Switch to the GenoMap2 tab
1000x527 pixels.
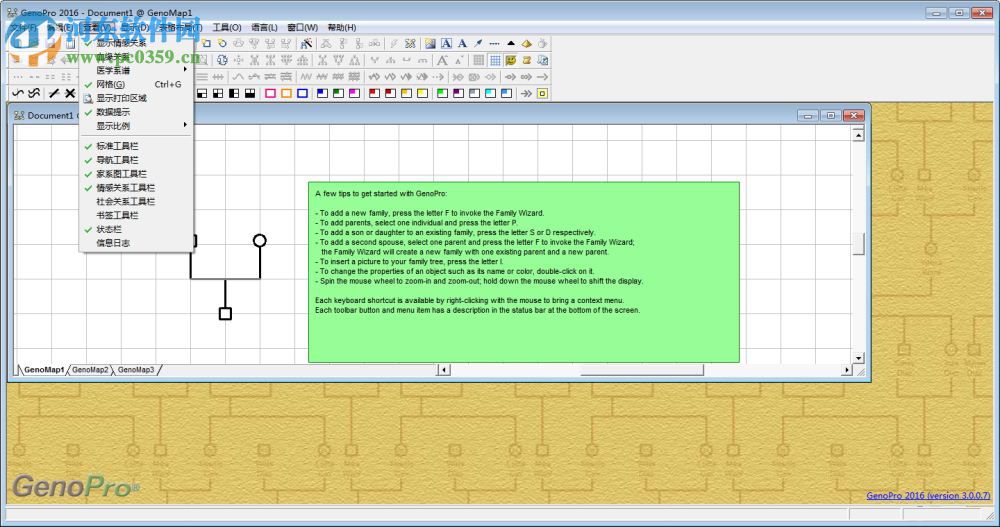pos(90,370)
